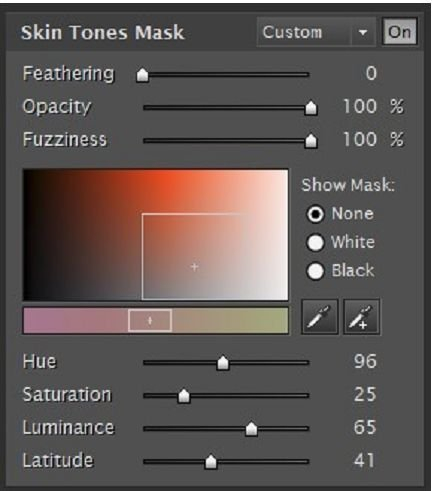Select the add-to-mask eyedropper plus tool
The image size is (432, 491).
coord(362,317)
